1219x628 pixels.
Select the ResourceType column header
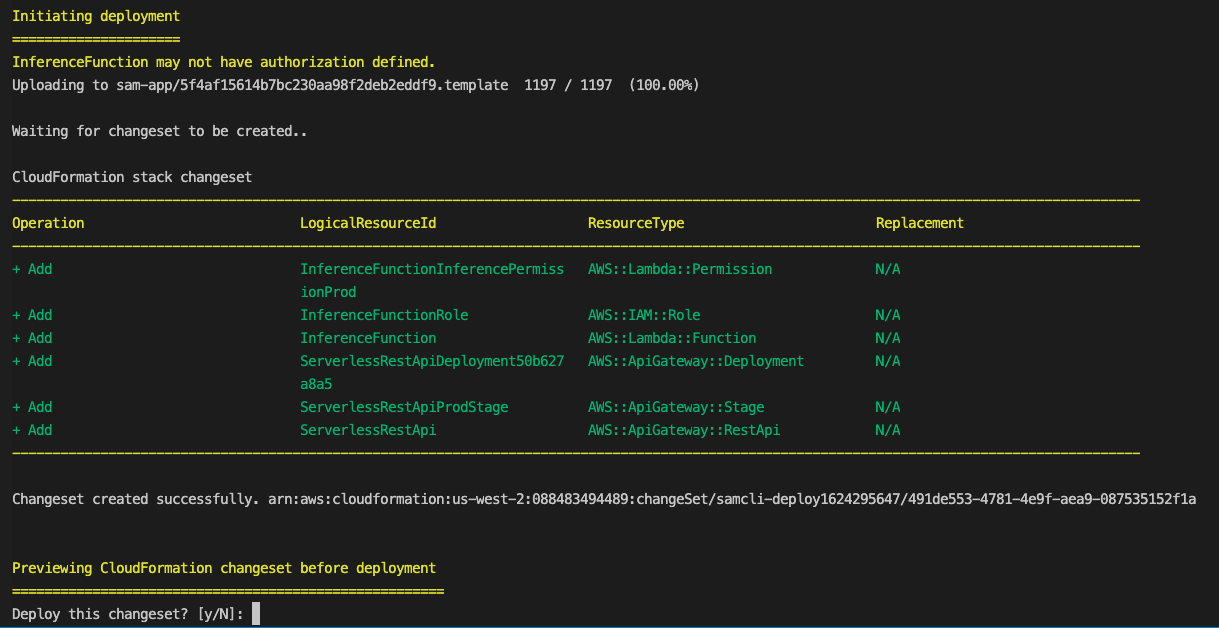pyautogui.click(x=636, y=222)
